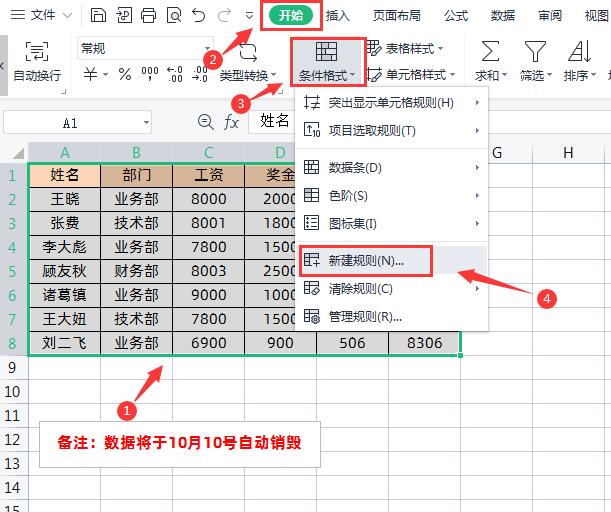This screenshot has width=611, height=512.
Task: Switch to the 公式 ribbon tab
Action: (x=456, y=16)
